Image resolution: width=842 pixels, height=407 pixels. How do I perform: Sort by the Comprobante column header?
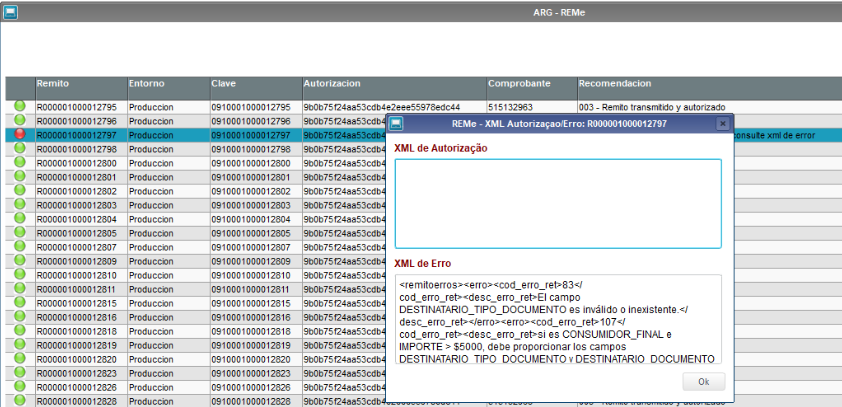pos(532,88)
